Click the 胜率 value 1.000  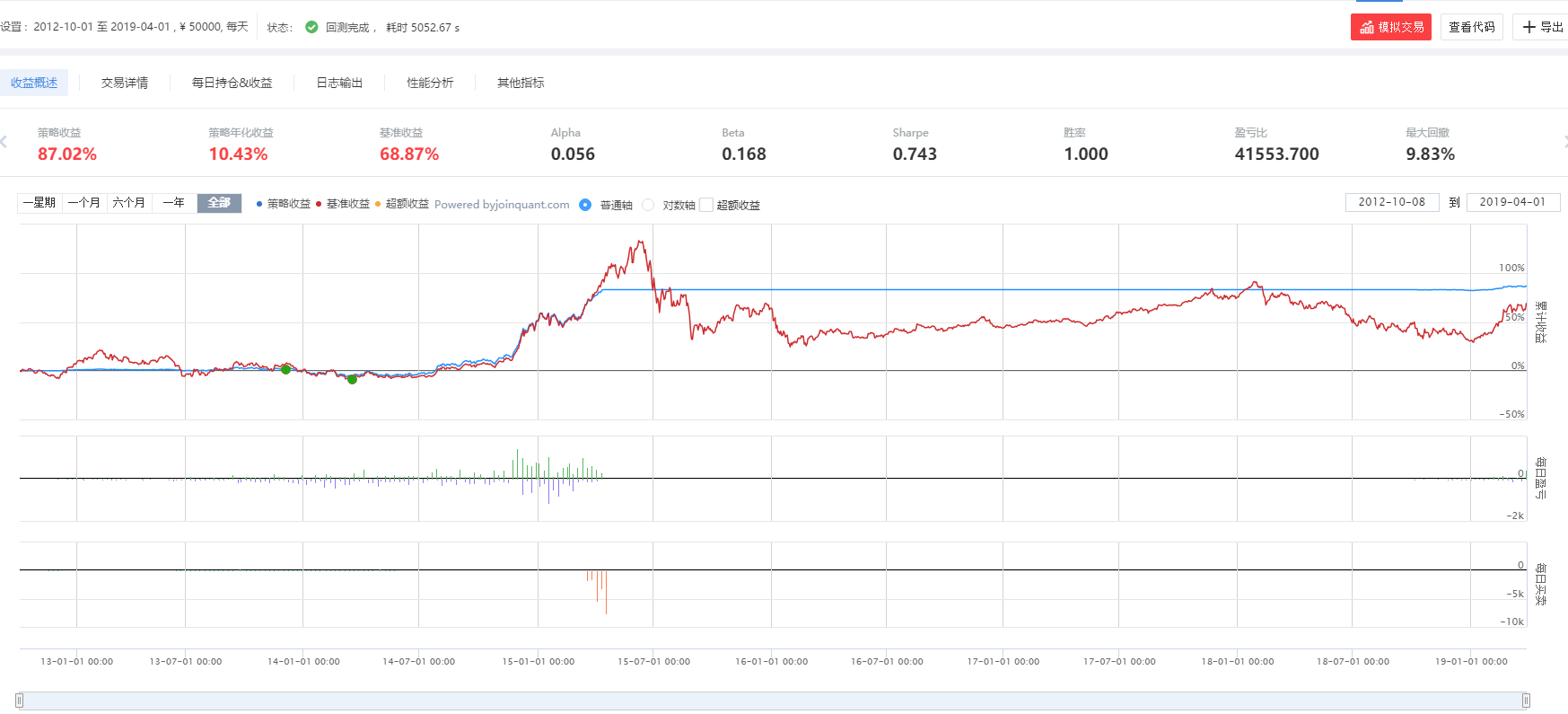1086,154
